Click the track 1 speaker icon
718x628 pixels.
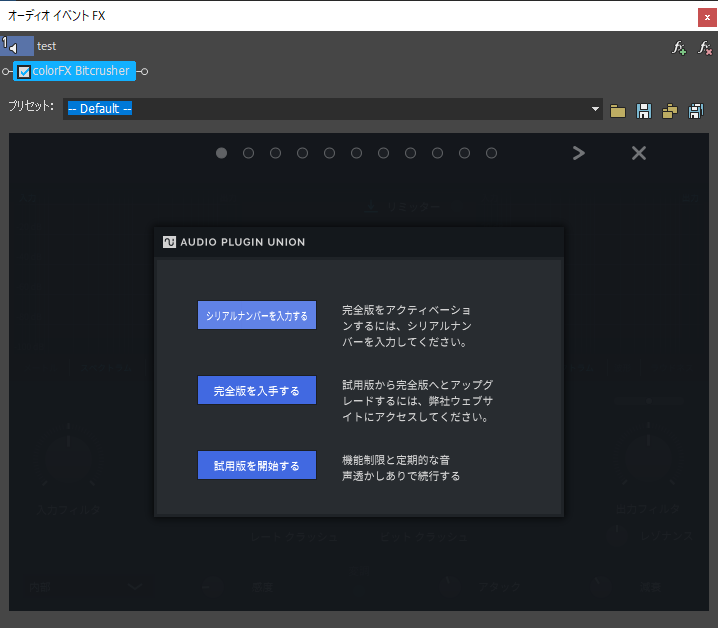(13, 48)
